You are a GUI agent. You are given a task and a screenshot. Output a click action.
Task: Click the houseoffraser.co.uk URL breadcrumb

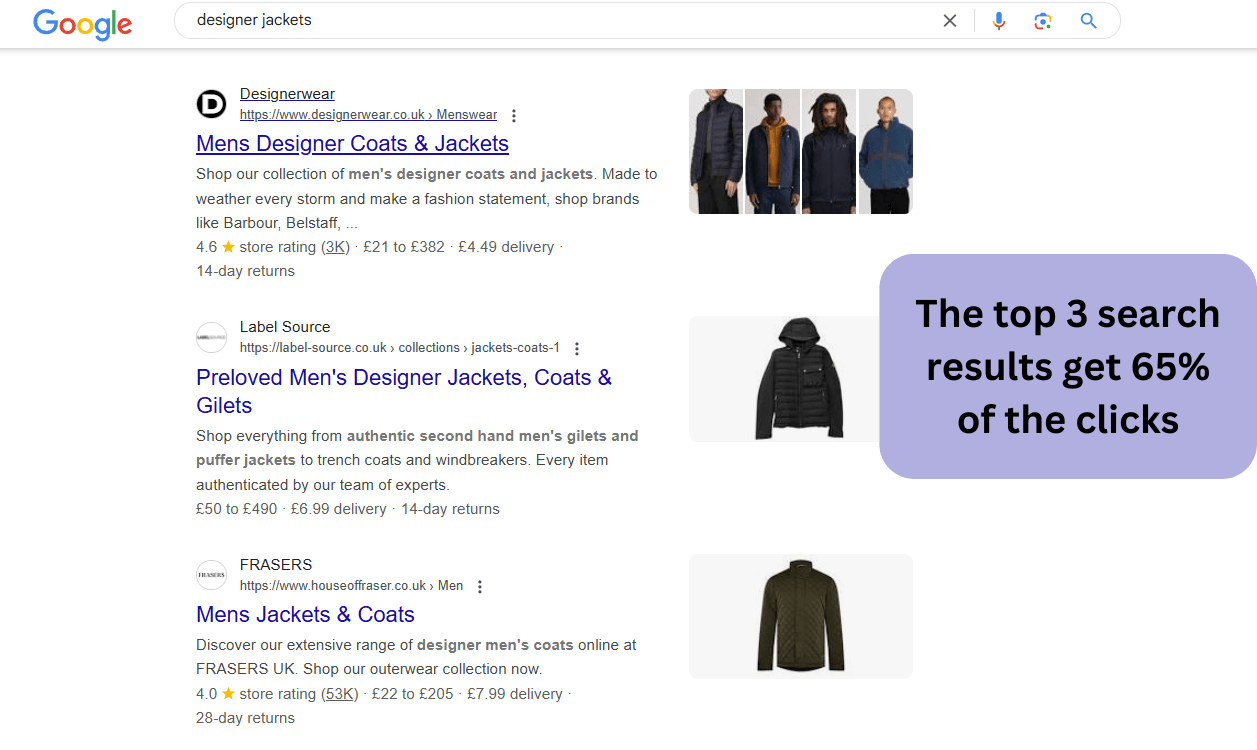click(x=351, y=586)
